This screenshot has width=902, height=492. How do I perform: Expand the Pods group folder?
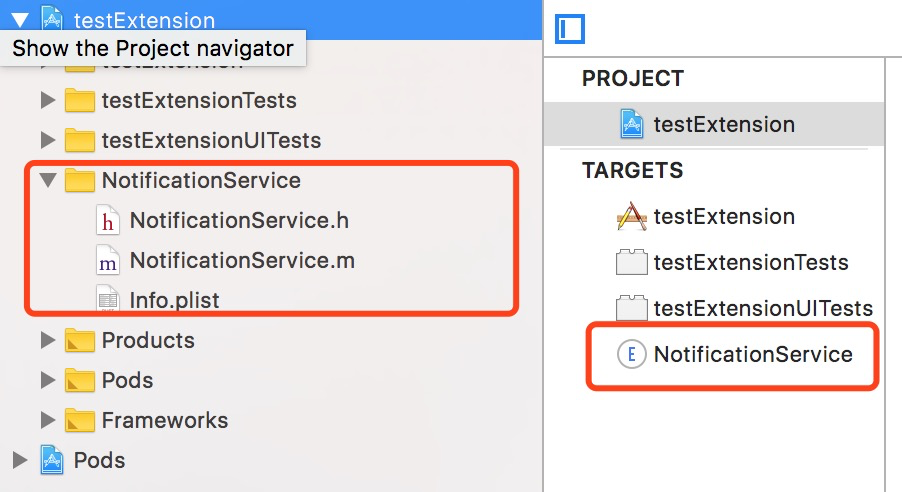[x=47, y=380]
